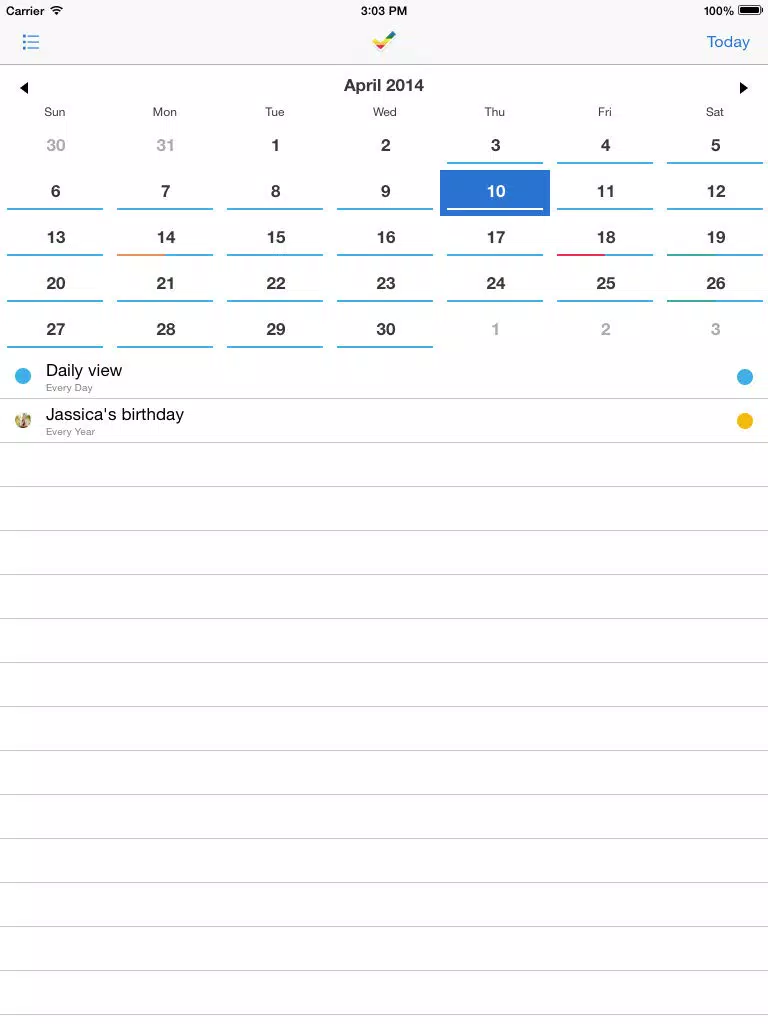Select the 21st in the calendar

click(165, 283)
